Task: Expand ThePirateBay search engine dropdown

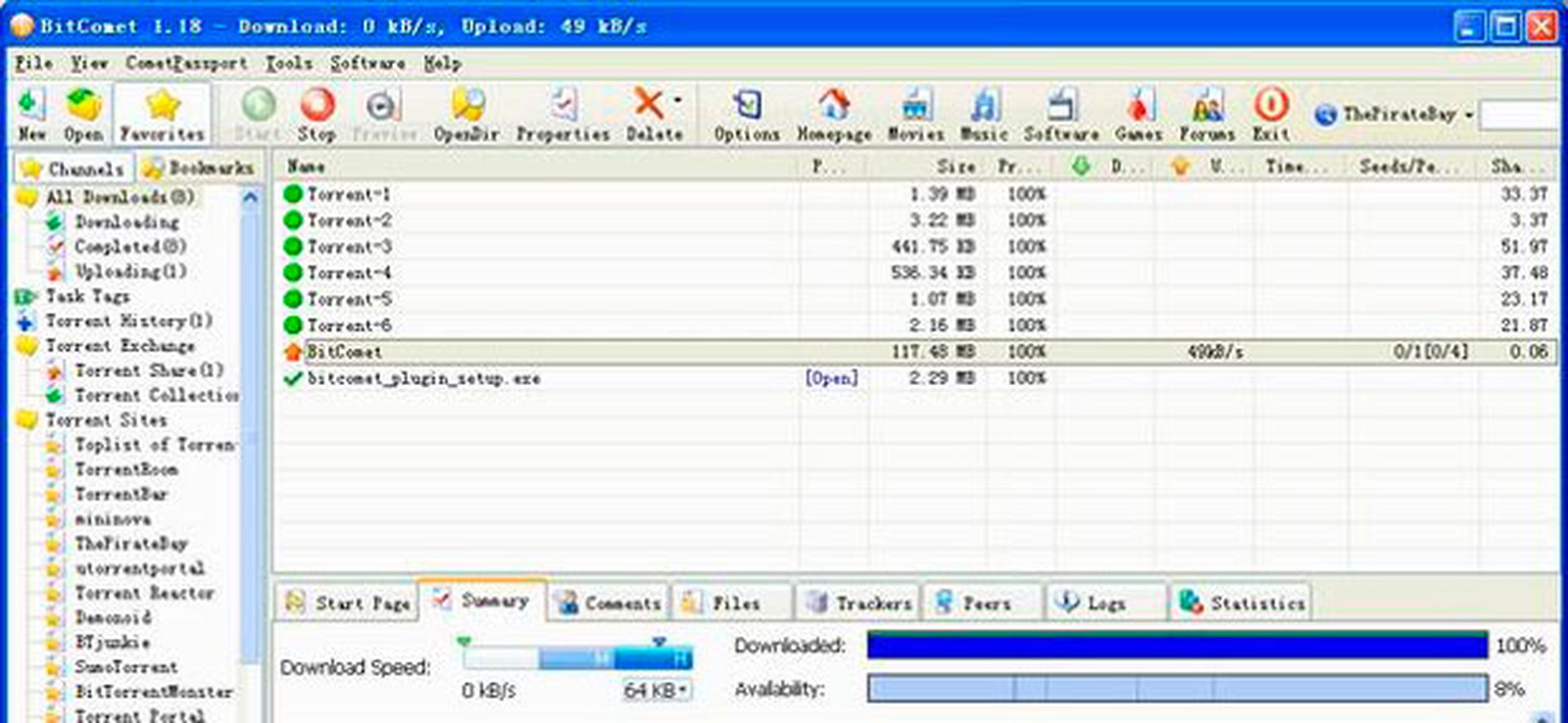Action: click(1468, 114)
